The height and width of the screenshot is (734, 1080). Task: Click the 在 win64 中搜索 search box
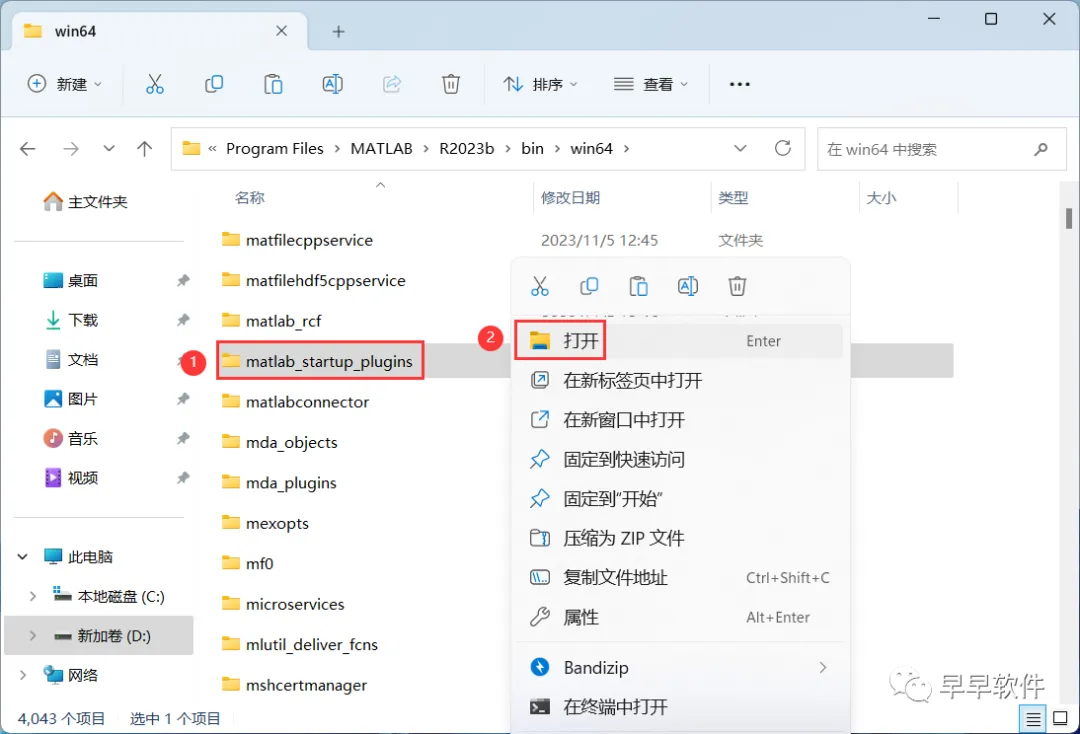(941, 149)
